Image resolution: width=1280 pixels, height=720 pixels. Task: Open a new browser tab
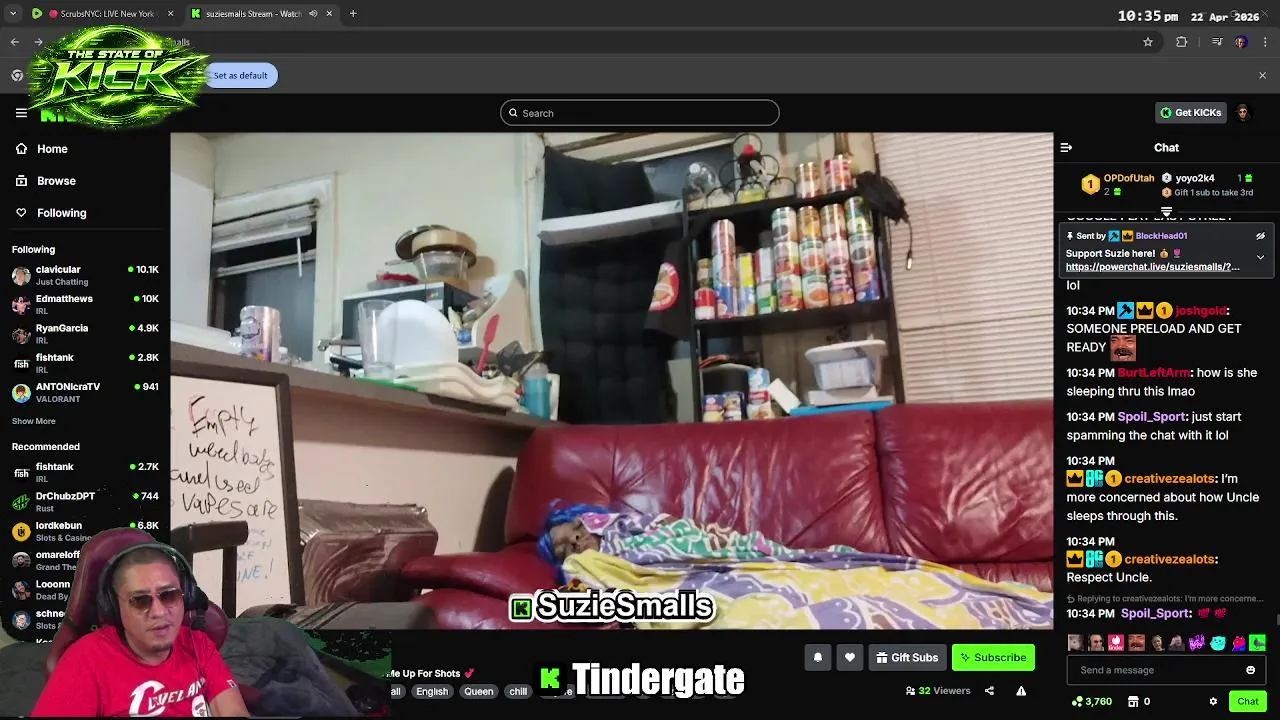coord(353,14)
